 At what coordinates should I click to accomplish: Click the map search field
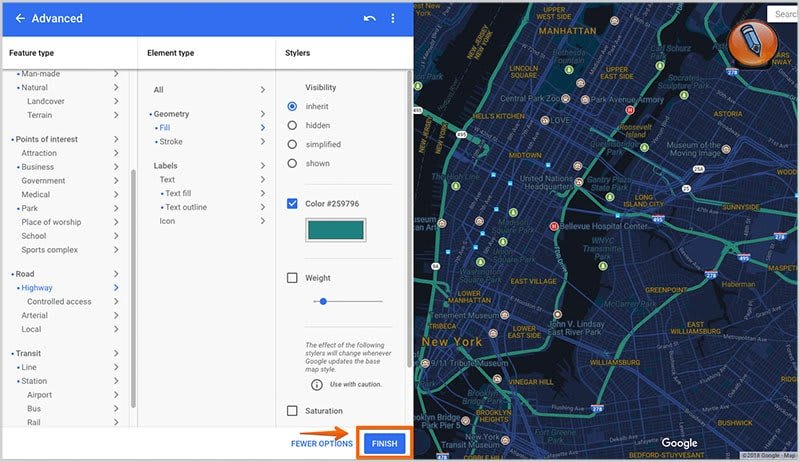click(x=783, y=14)
